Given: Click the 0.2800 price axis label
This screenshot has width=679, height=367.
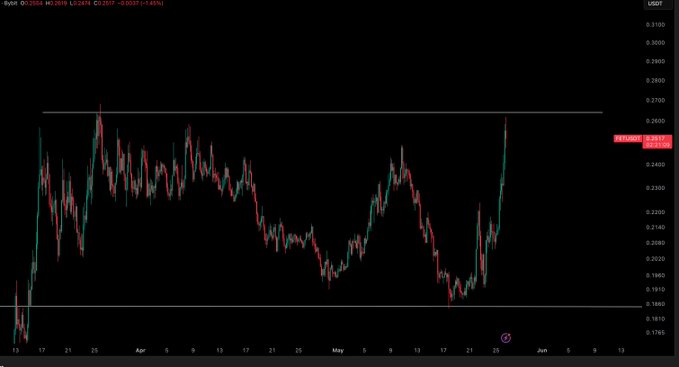Looking at the screenshot, I should pos(655,80).
